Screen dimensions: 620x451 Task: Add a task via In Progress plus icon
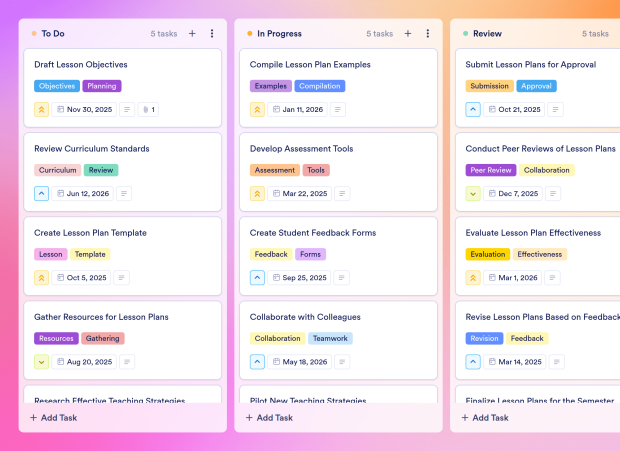[x=408, y=34]
